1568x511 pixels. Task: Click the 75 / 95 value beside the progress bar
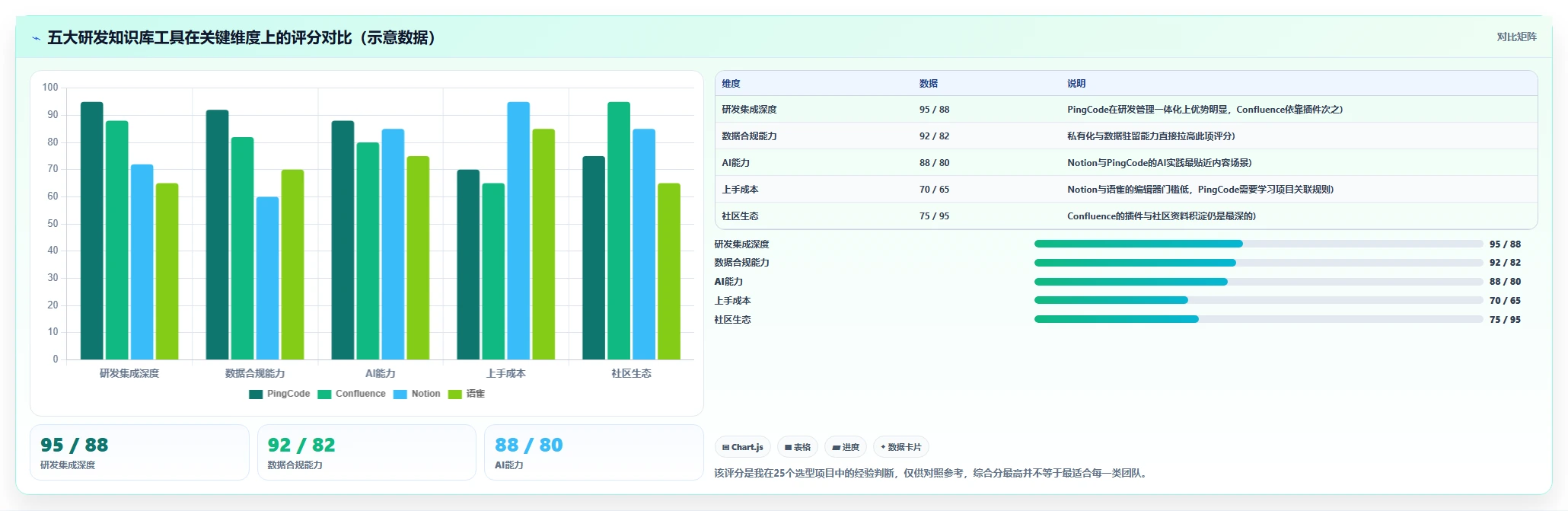click(x=1505, y=320)
